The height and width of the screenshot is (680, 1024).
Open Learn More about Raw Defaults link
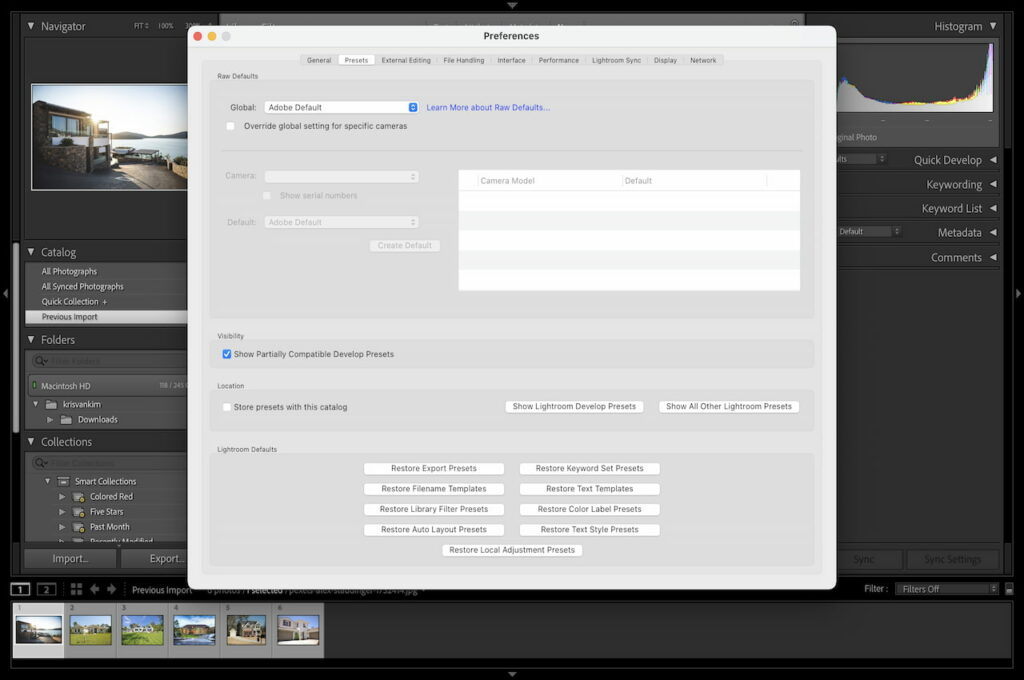[488, 107]
